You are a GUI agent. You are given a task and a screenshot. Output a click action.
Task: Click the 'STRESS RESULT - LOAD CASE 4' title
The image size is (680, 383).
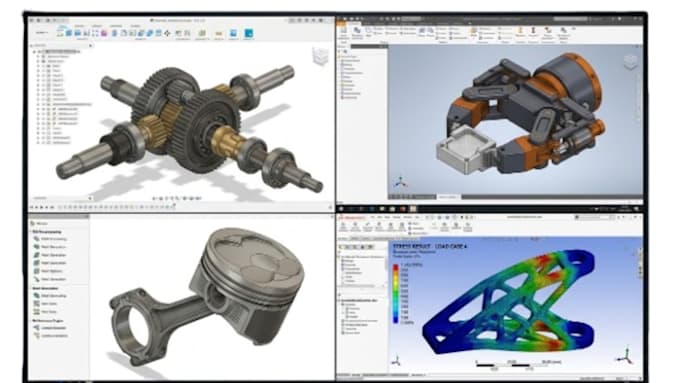pos(430,246)
